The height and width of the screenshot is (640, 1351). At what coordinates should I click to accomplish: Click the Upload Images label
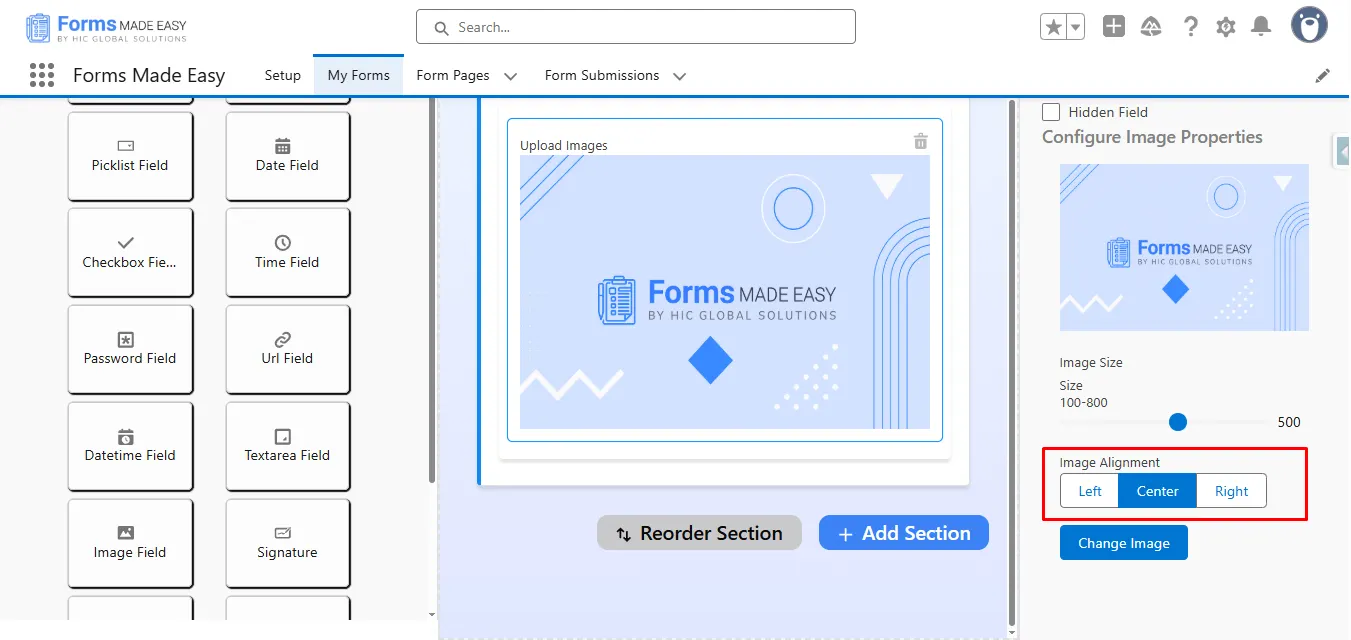coord(564,145)
